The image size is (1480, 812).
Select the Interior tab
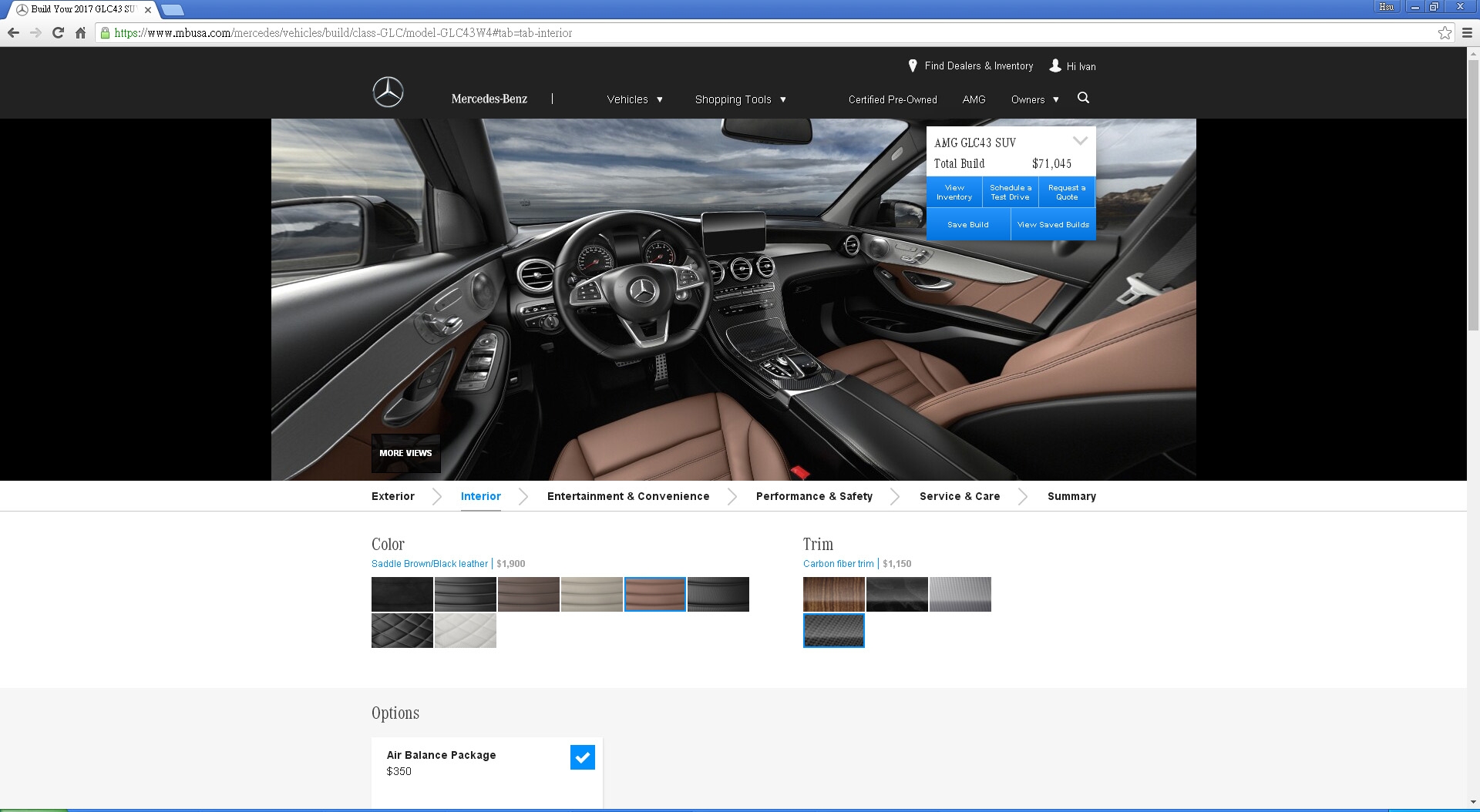pos(481,496)
